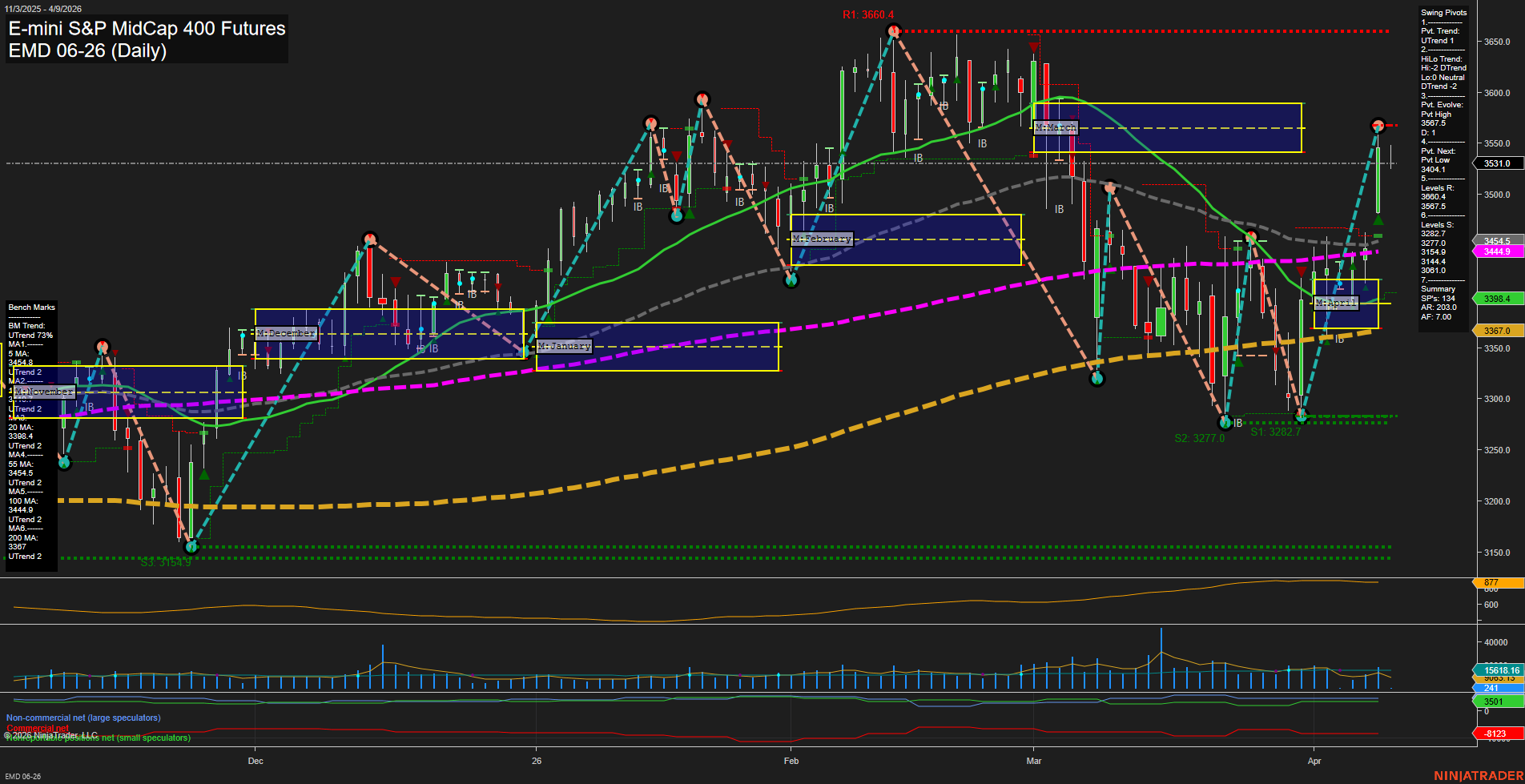Image resolution: width=1525 pixels, height=784 pixels.
Task: Click the R1: 3660.4 resistance label
Action: tap(869, 13)
